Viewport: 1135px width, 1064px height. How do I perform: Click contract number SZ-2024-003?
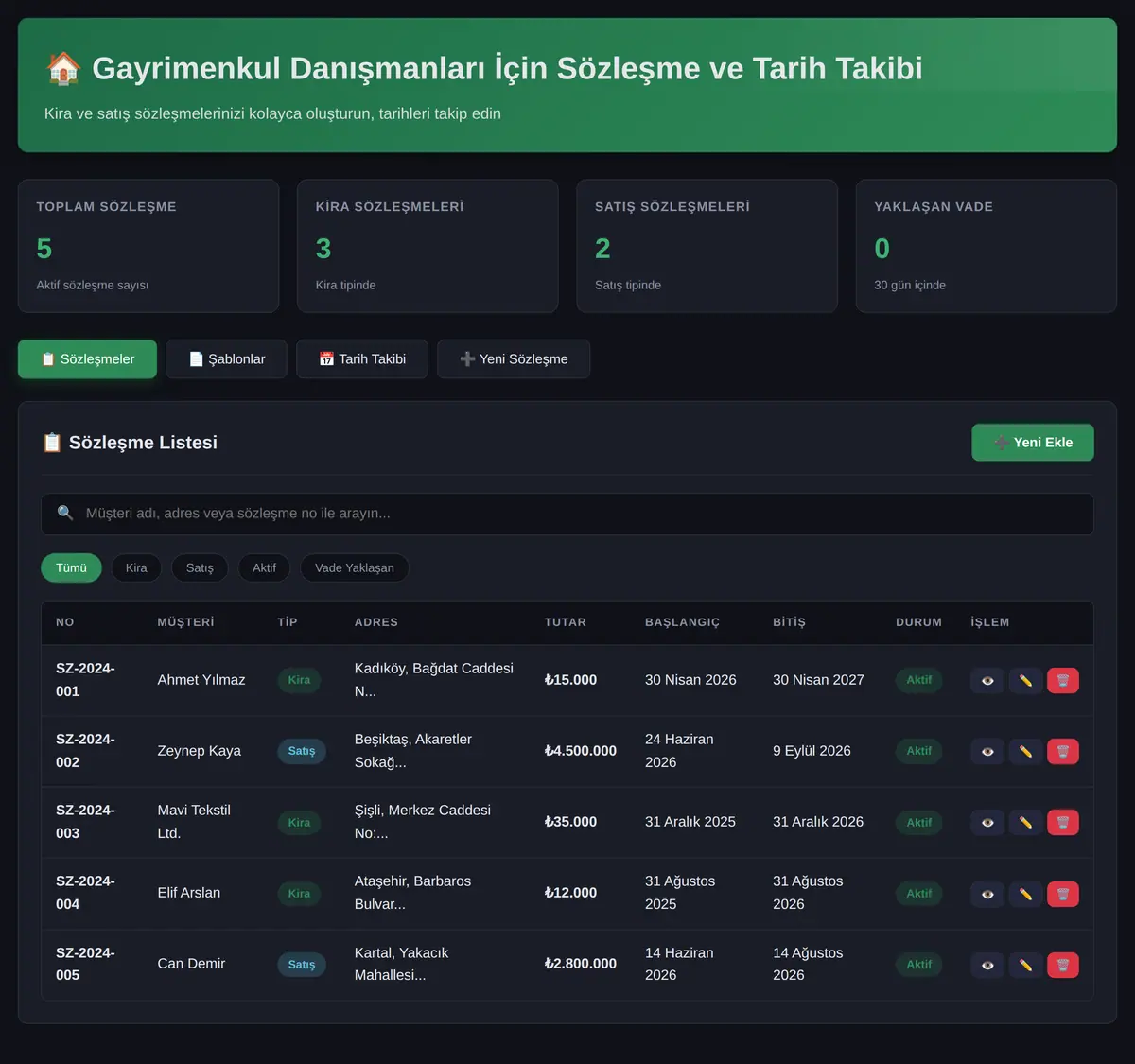tap(85, 822)
